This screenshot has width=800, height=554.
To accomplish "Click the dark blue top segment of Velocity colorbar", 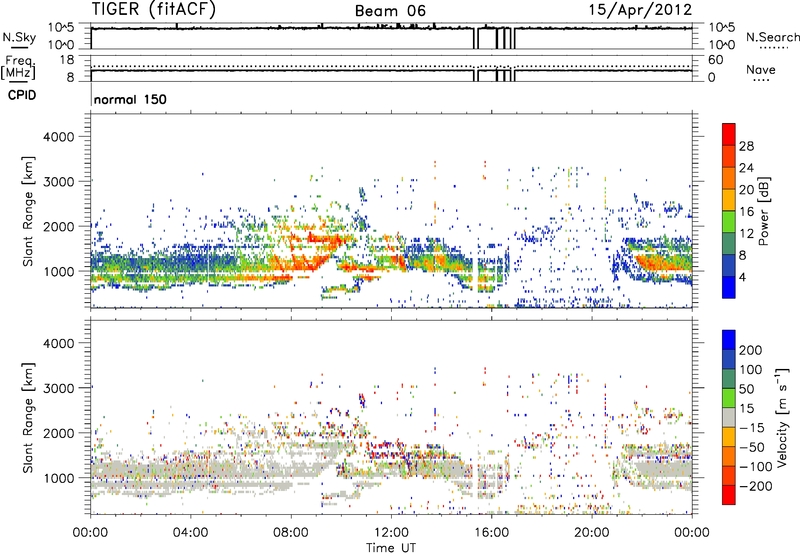I will [x=729, y=340].
